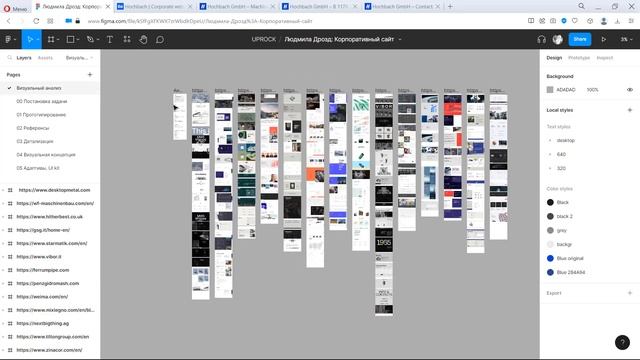This screenshot has width=640, height=360.
Task: Switch to the Layers tab
Action: [24, 58]
